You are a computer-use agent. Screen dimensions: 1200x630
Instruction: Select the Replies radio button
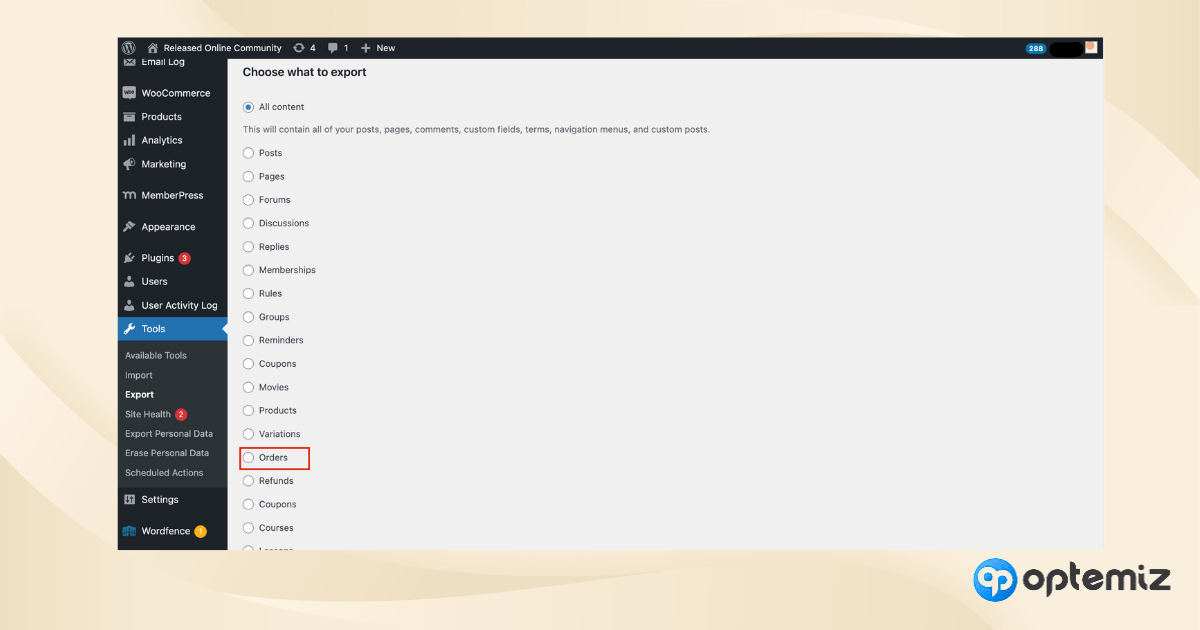249,247
